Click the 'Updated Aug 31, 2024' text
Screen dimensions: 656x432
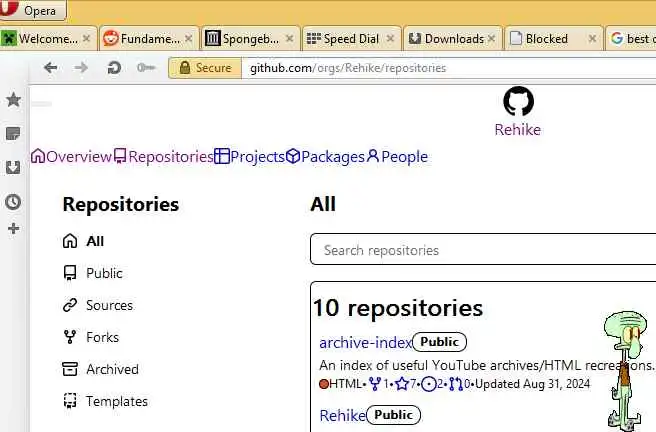(x=533, y=384)
